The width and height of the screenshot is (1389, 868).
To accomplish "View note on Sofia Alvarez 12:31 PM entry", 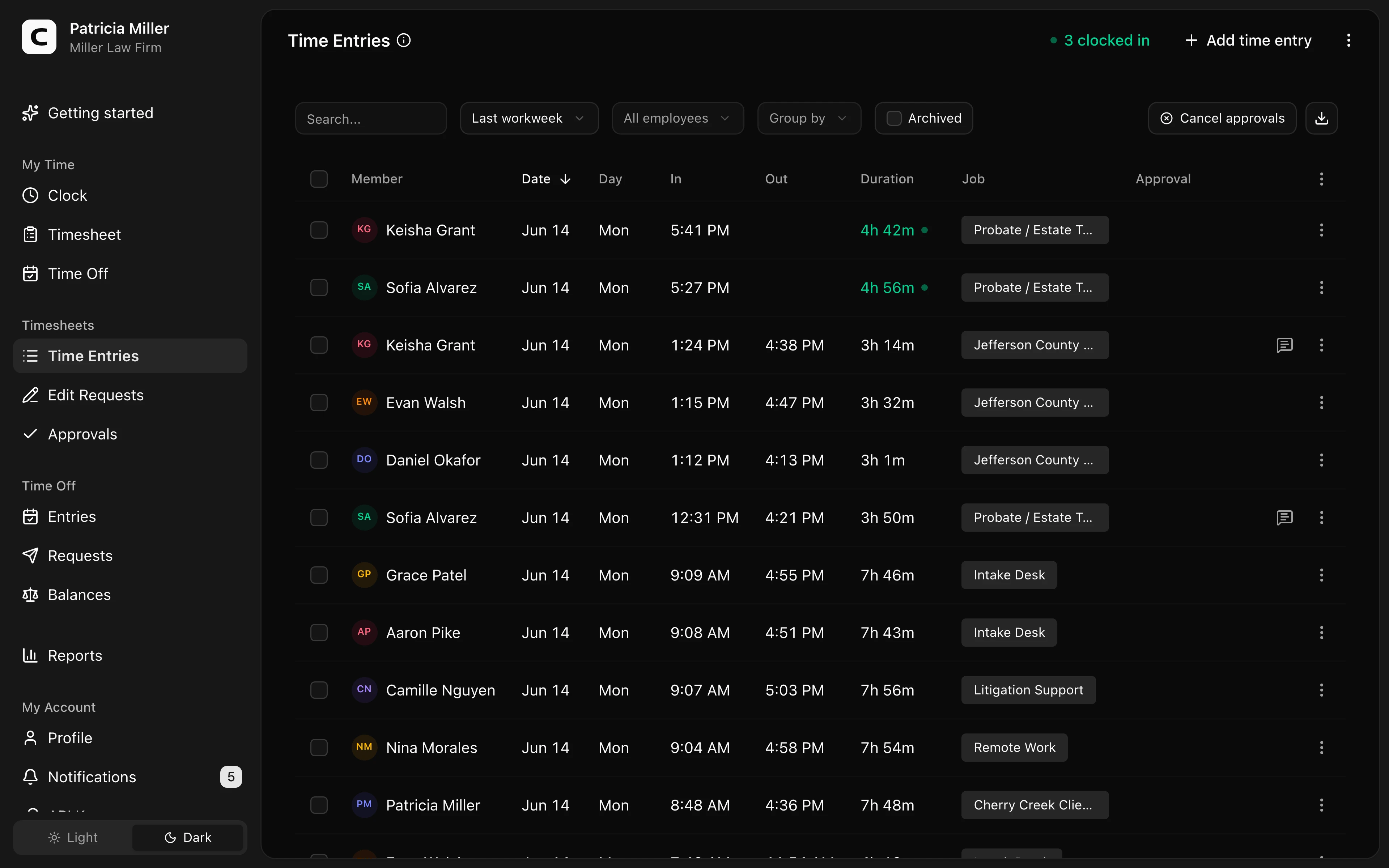I will click(x=1284, y=518).
